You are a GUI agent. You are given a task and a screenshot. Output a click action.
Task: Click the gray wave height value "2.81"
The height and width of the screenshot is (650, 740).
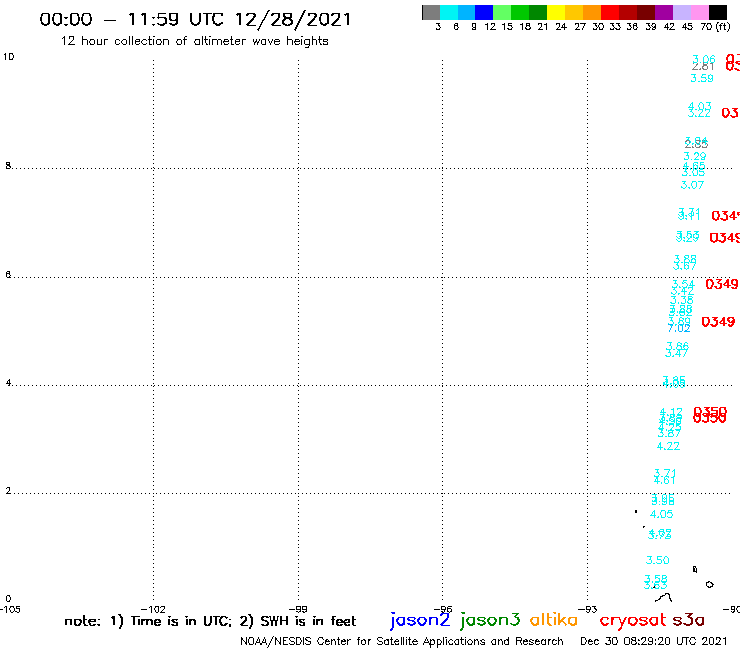(x=703, y=67)
